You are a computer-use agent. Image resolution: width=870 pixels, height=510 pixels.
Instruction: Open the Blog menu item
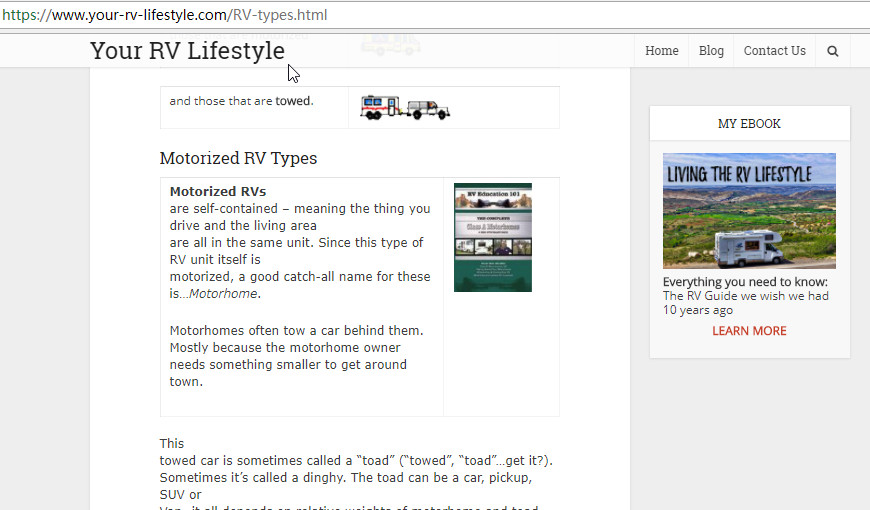(711, 51)
